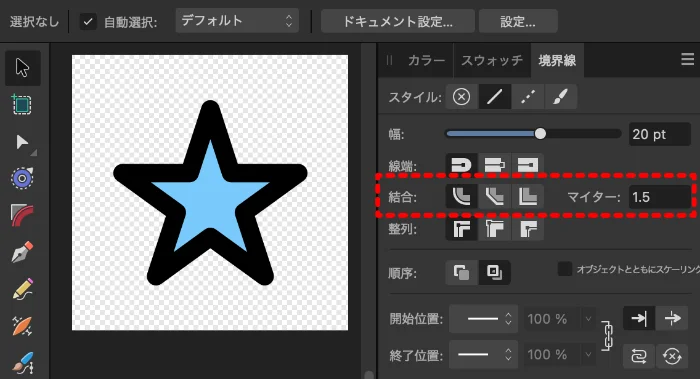Select the Node tool

point(21,143)
